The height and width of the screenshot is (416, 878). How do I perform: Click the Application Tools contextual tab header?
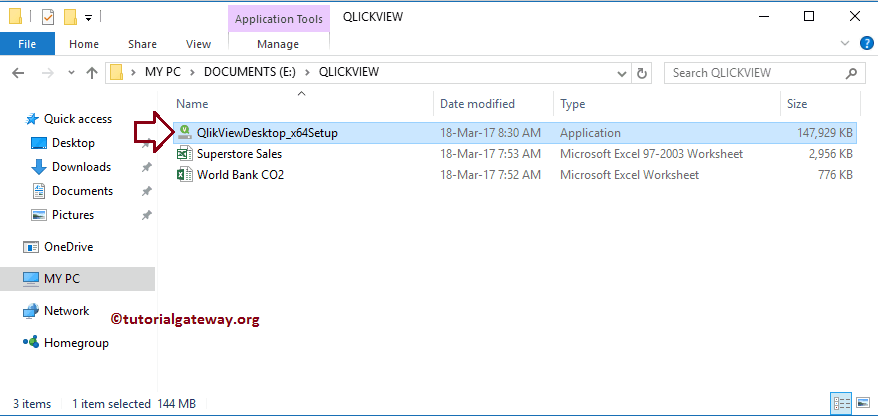pos(279,19)
